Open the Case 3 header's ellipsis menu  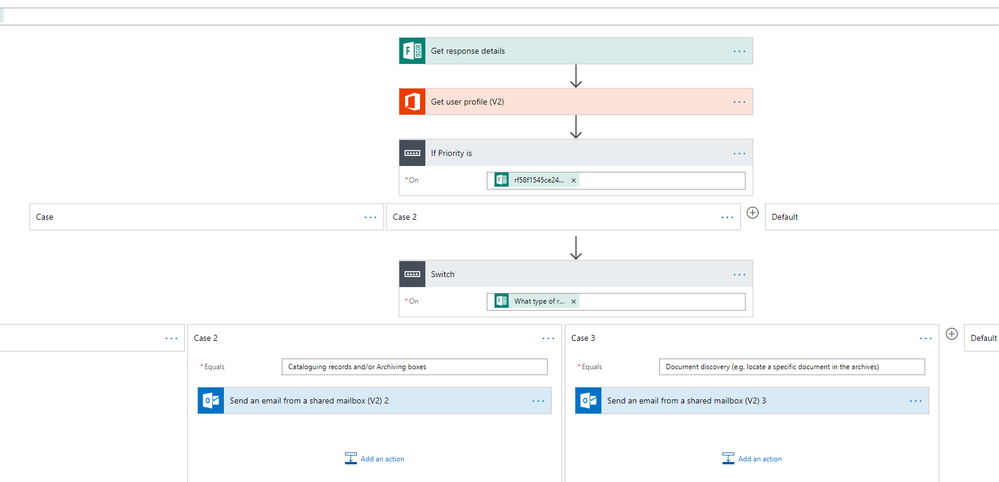925,338
